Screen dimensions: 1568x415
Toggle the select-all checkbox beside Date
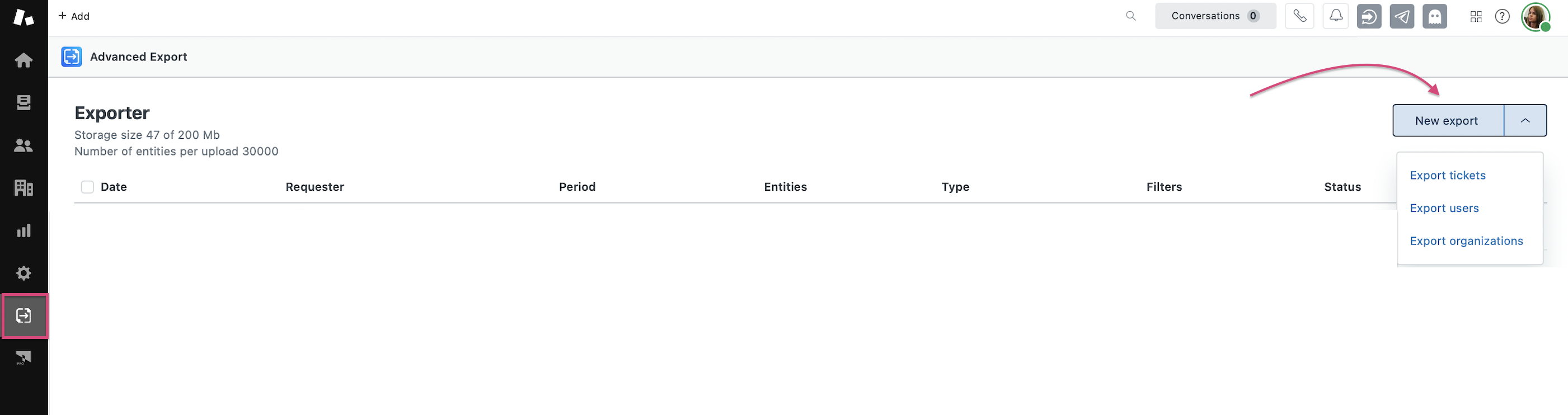pyautogui.click(x=88, y=187)
